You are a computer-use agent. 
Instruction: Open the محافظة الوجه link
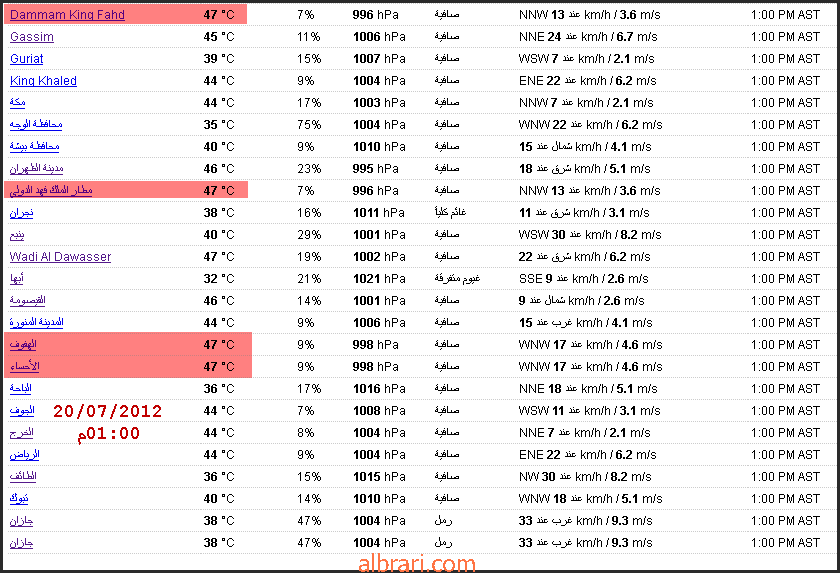[36, 124]
